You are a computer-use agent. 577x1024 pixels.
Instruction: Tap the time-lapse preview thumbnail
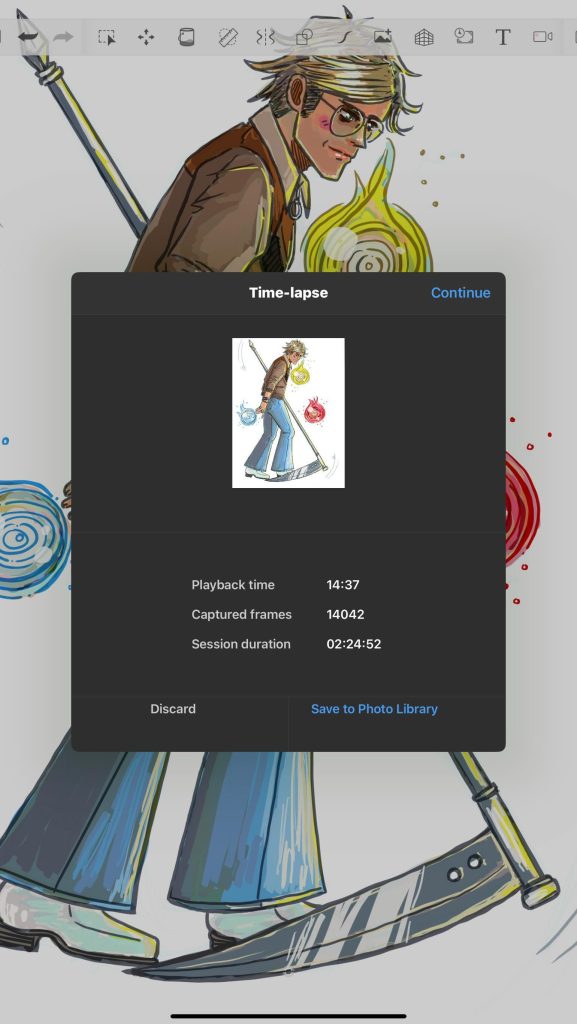[288, 413]
